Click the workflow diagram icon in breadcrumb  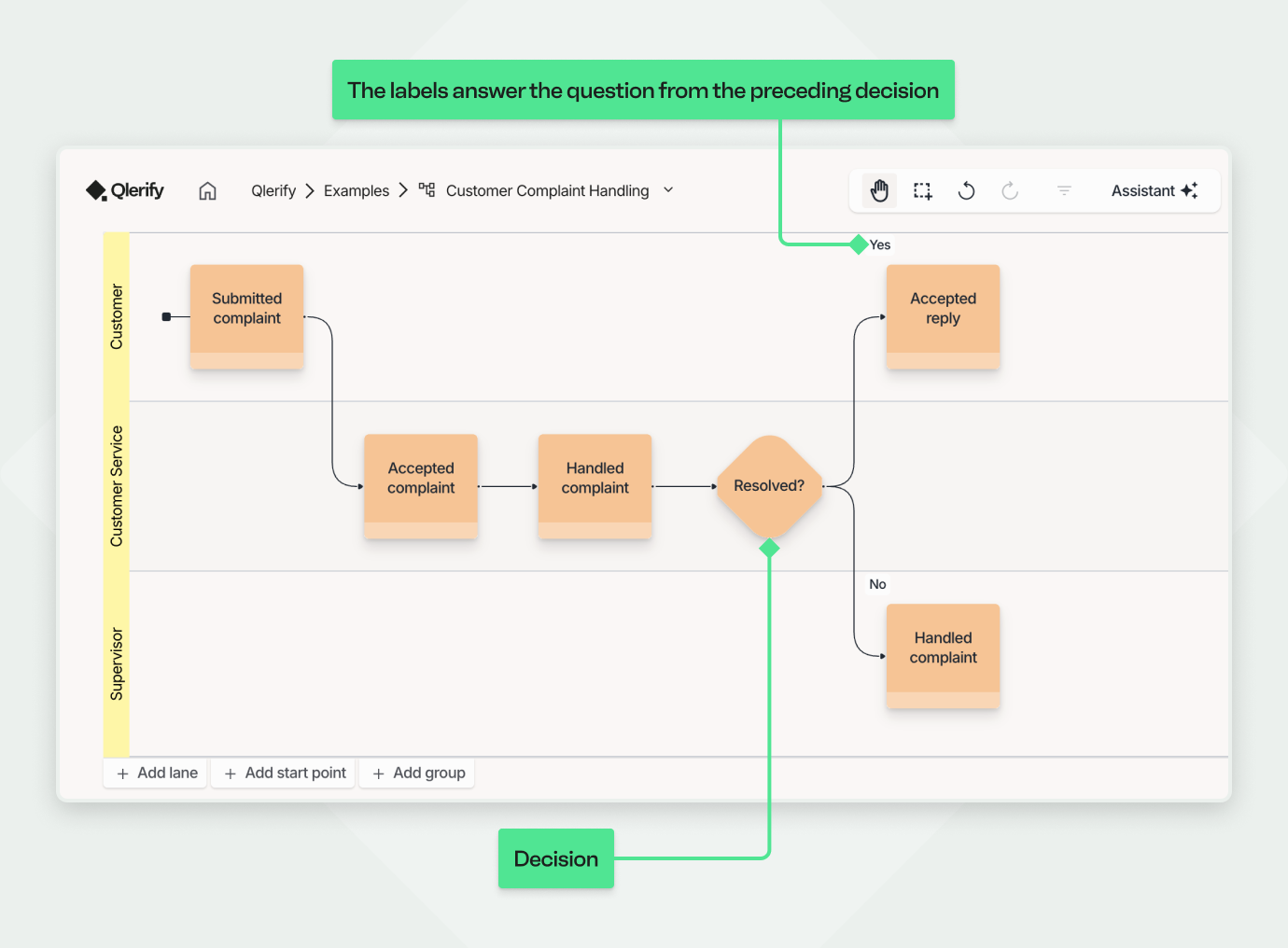427,189
